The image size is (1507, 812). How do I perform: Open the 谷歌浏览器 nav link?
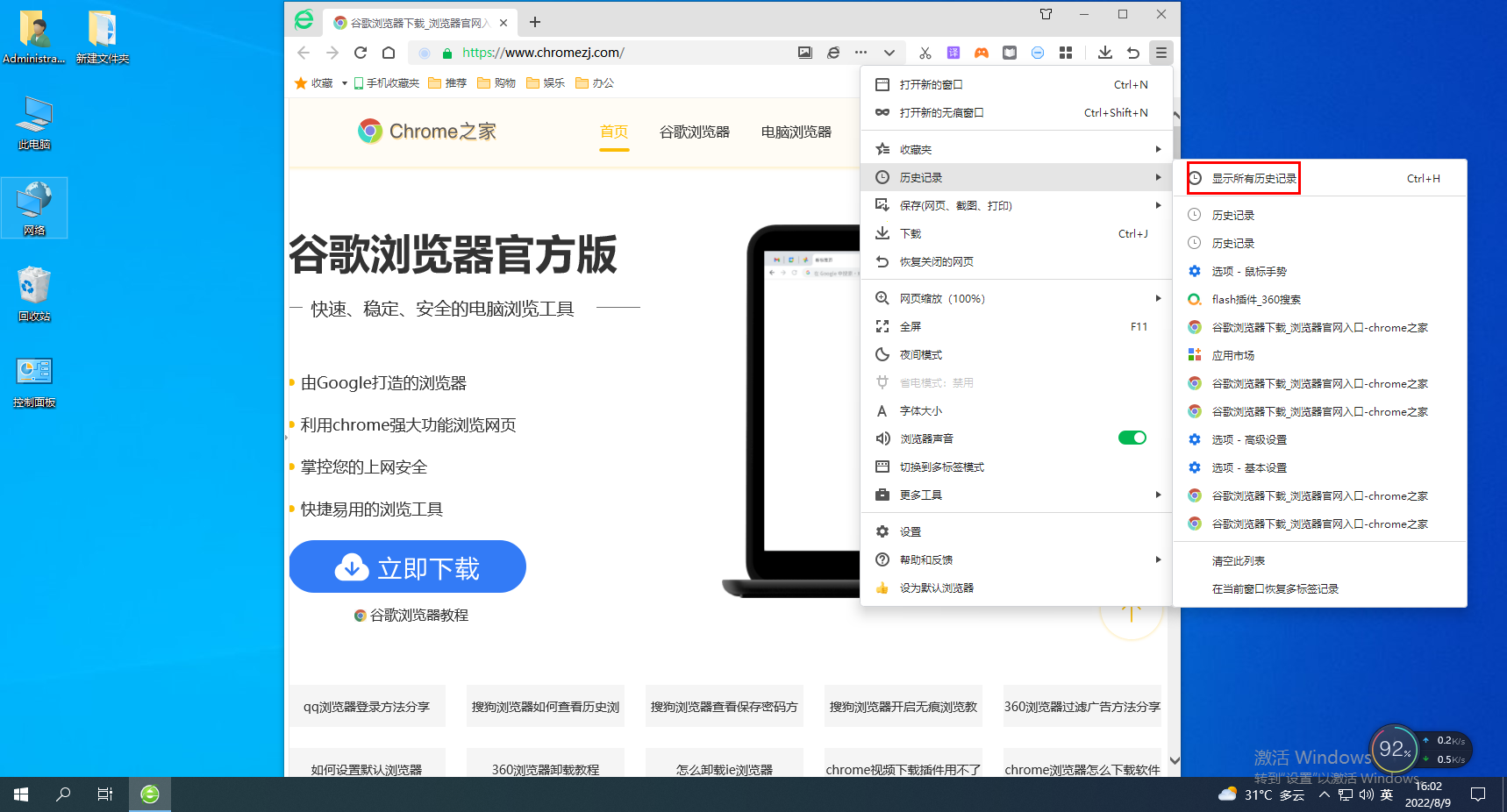click(x=695, y=132)
